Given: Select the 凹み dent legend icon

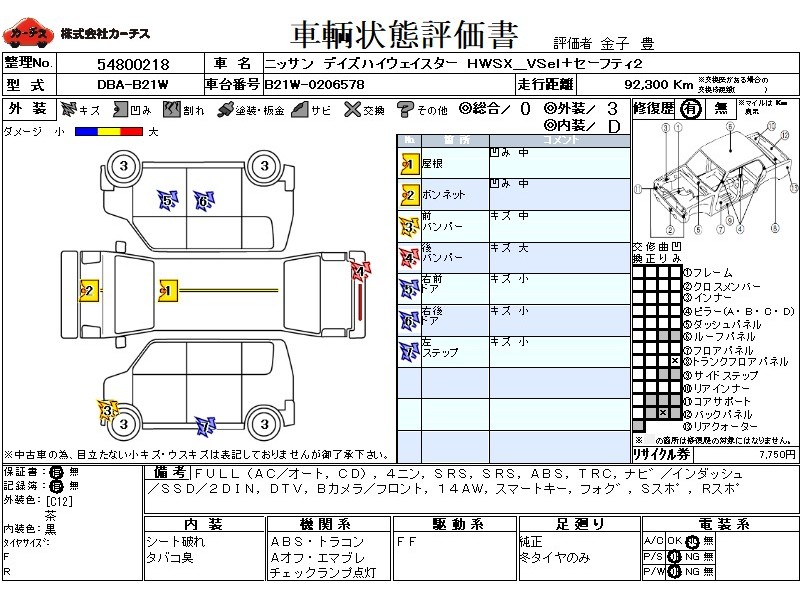Looking at the screenshot, I should coord(120,109).
